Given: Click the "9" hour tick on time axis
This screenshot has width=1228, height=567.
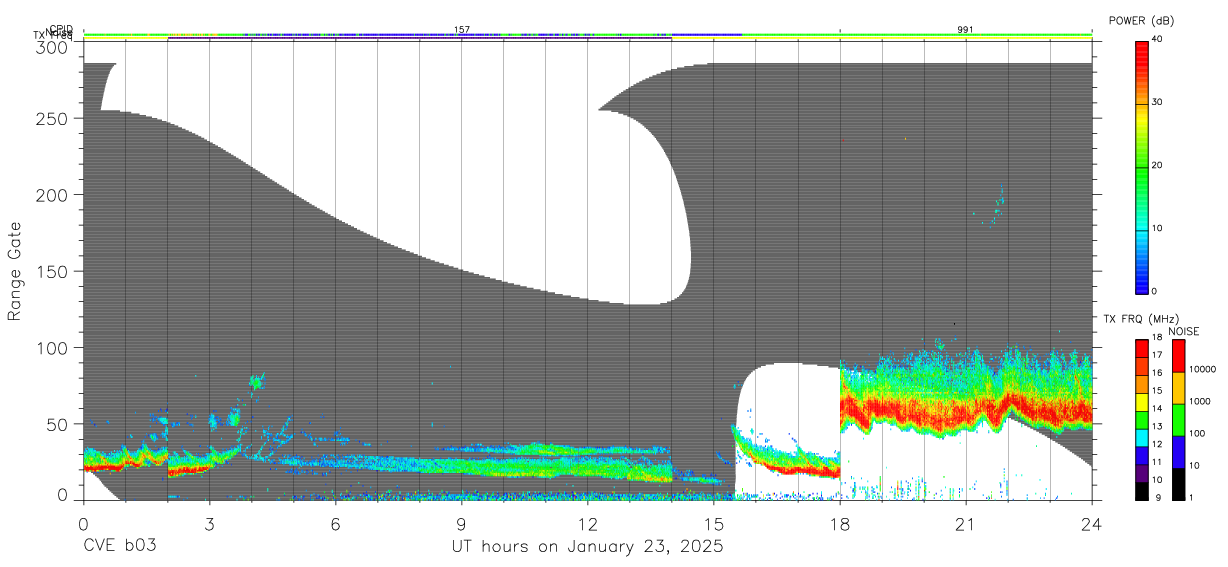Looking at the screenshot, I should point(461,523).
